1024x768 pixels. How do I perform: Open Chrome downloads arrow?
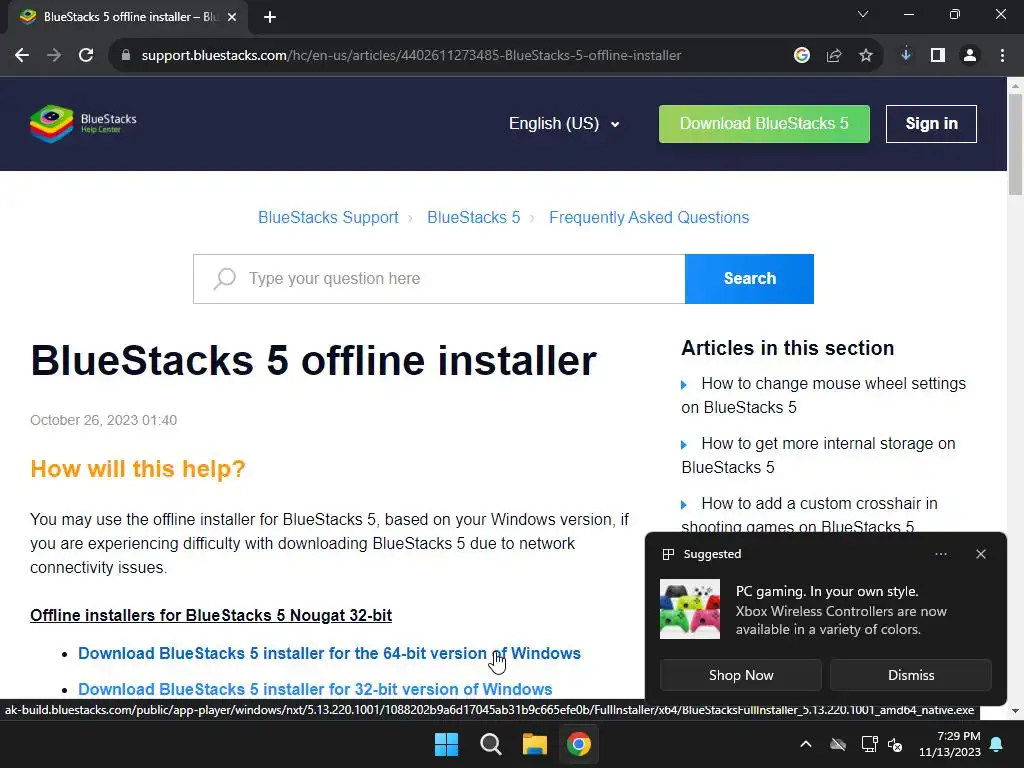click(x=905, y=56)
